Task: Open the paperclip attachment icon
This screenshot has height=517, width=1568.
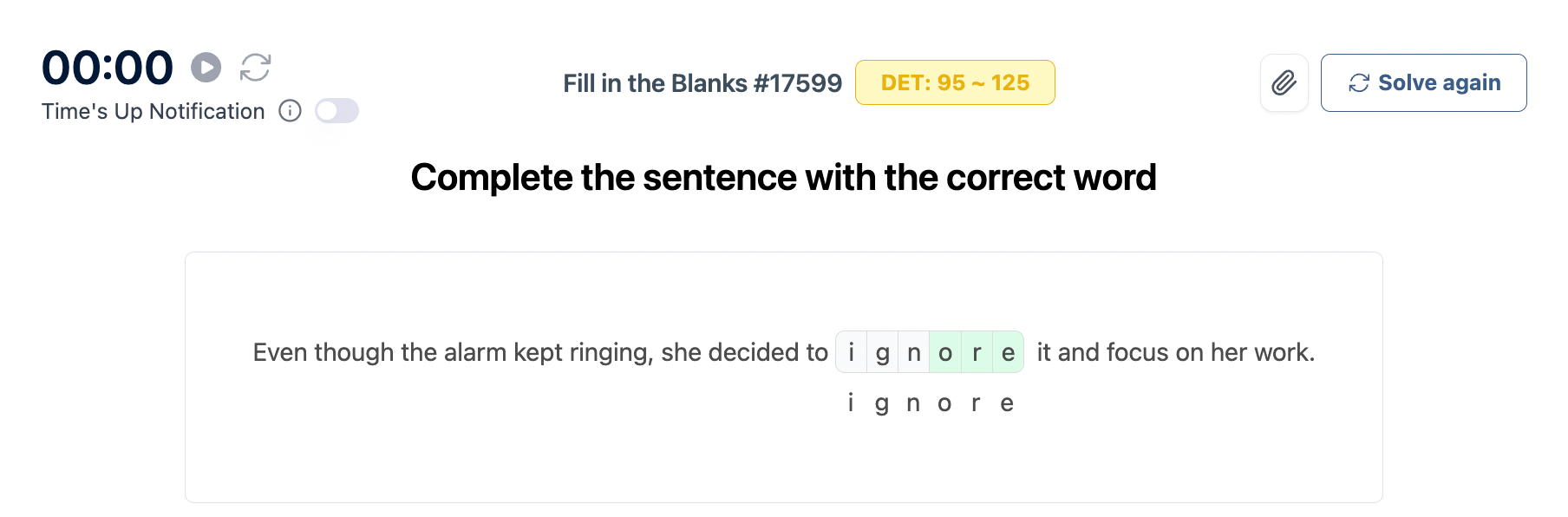Action: coord(1284,83)
